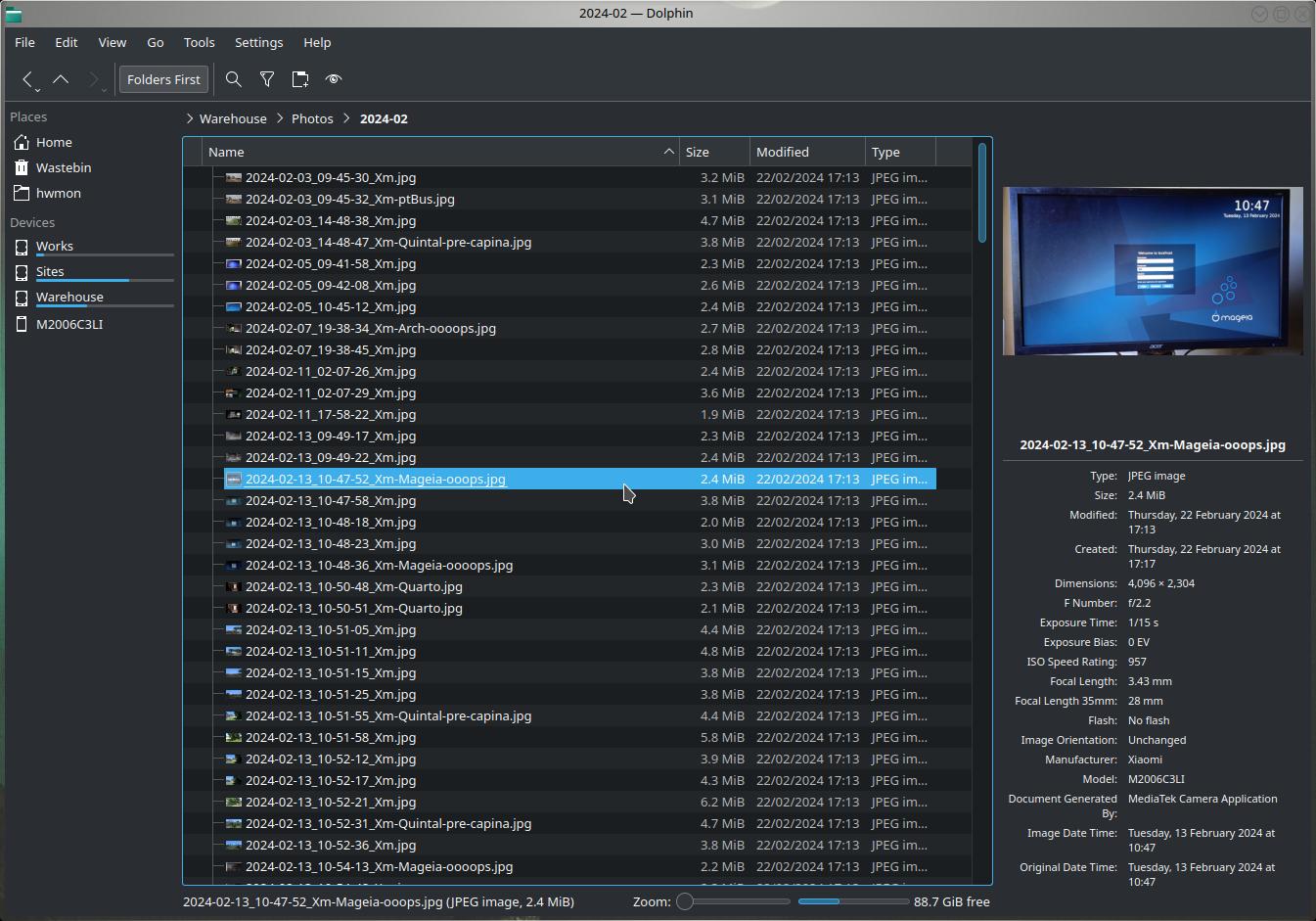Open the Tools menu
The width and height of the screenshot is (1316, 921).
tap(199, 42)
